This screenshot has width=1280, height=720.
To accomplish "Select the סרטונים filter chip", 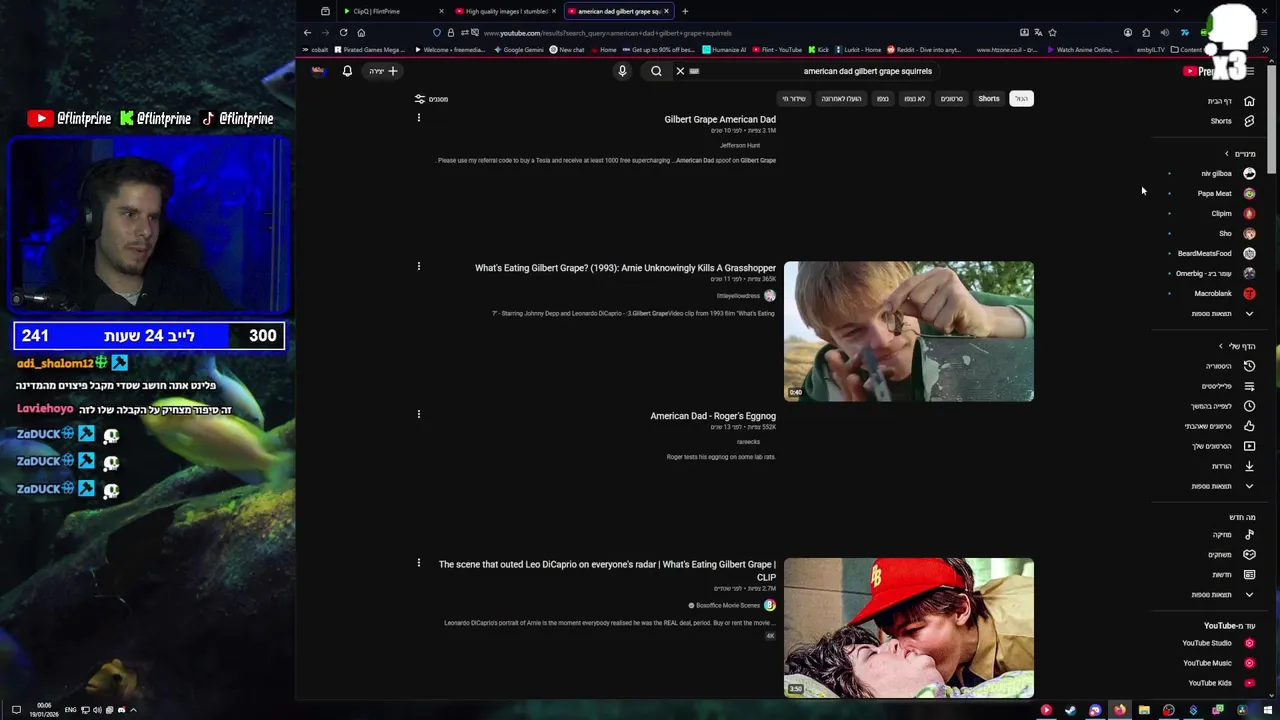I will pos(952,99).
